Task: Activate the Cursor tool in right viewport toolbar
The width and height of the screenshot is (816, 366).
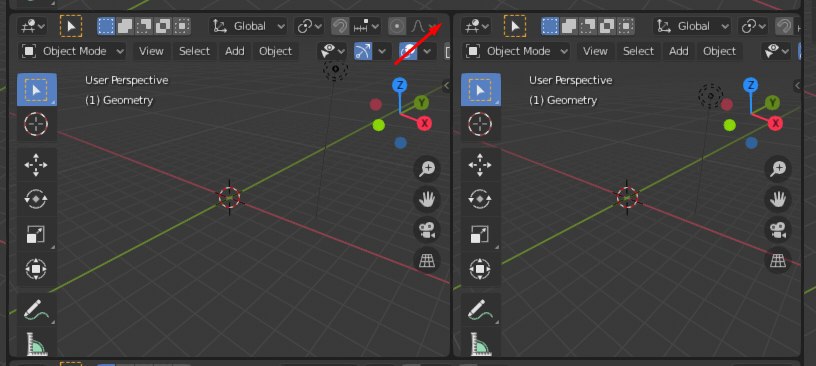Action: 481,124
